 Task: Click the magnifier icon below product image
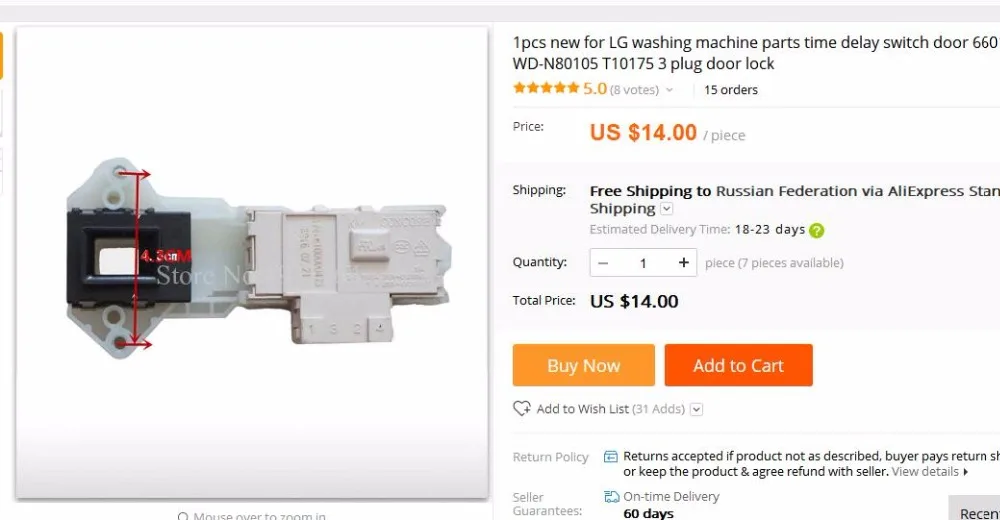(x=183, y=516)
